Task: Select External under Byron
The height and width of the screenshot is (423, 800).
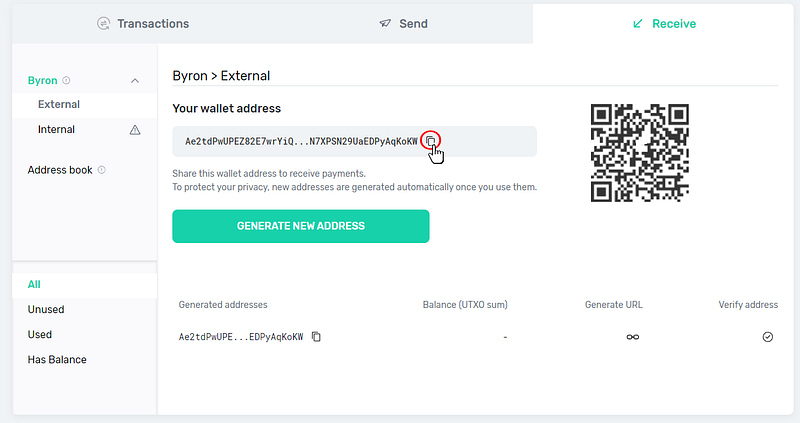Action: coord(59,104)
